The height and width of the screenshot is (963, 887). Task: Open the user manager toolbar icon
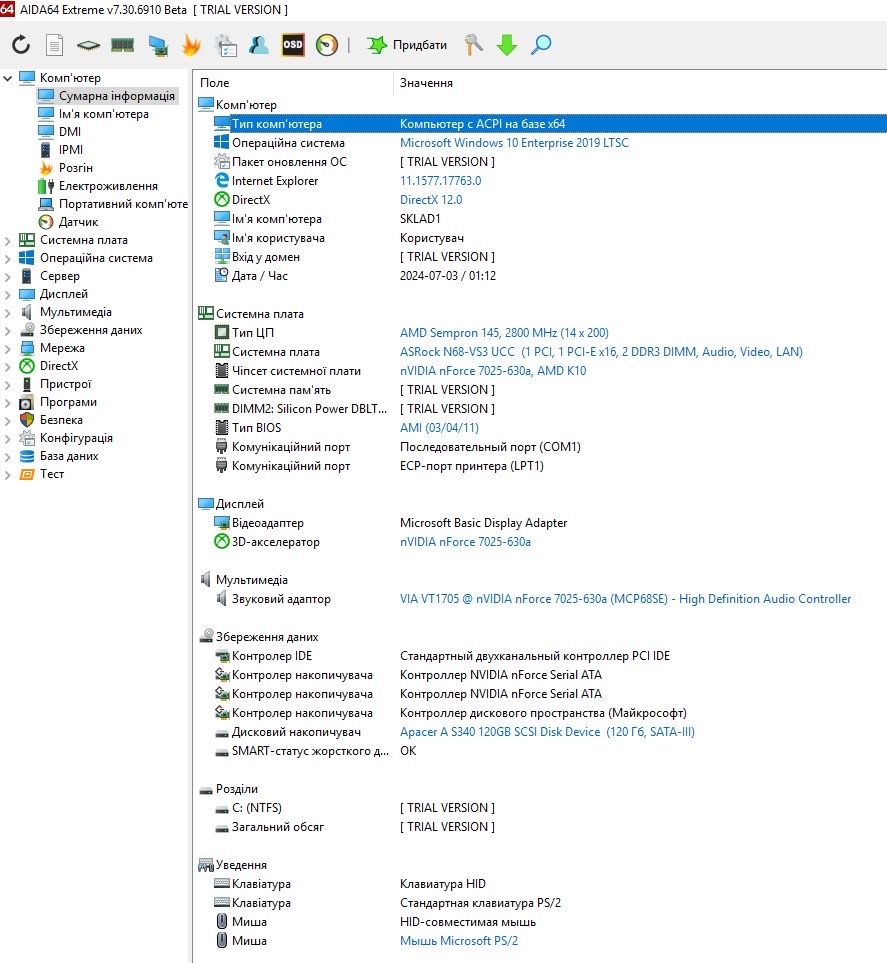(x=259, y=45)
